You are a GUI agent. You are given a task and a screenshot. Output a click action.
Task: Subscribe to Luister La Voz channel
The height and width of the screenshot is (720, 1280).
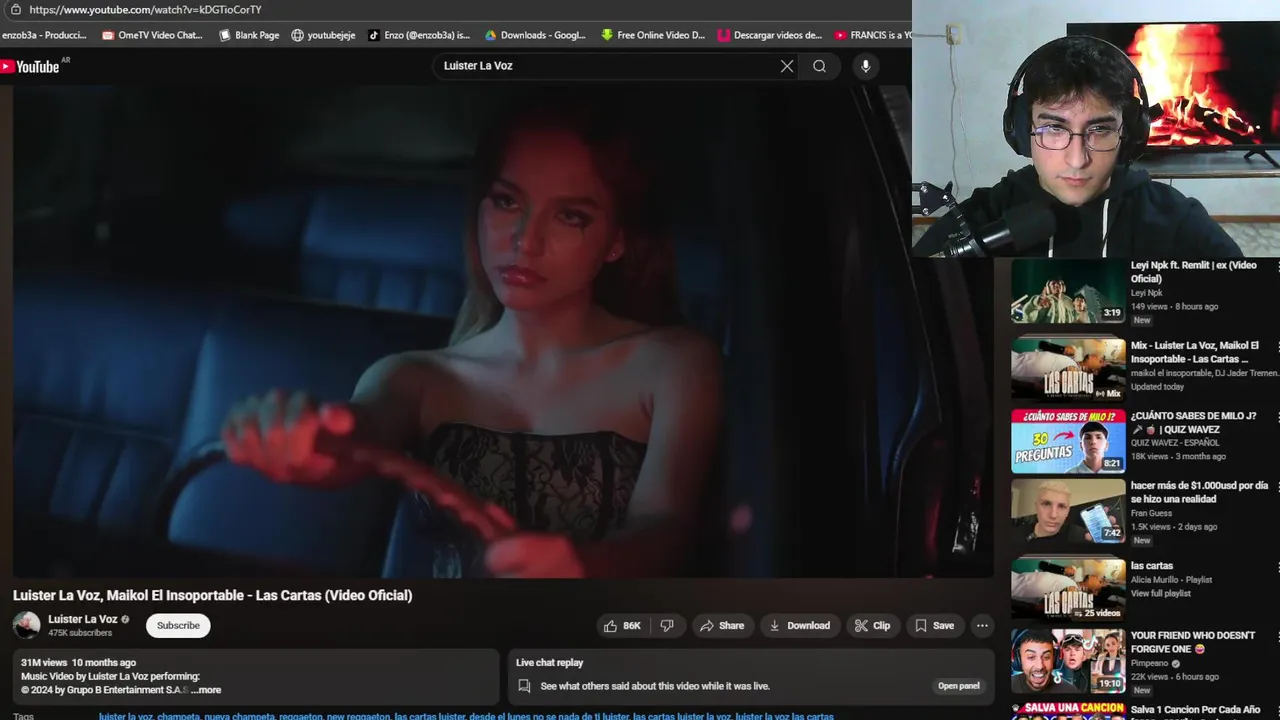click(178, 626)
